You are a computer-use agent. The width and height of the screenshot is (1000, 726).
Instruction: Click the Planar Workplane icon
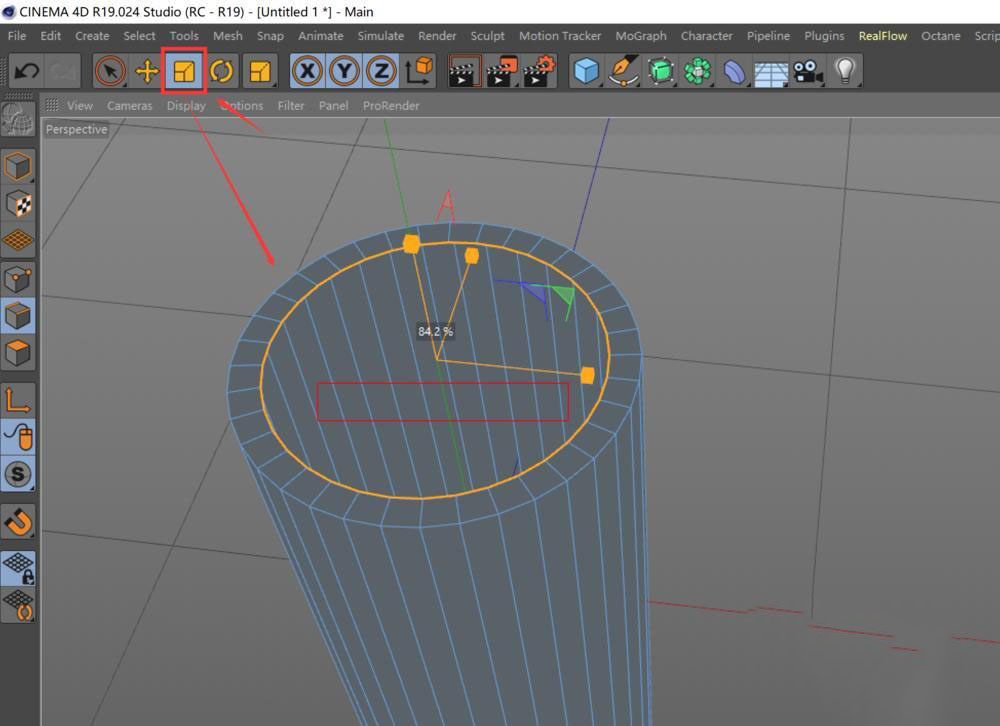pyautogui.click(x=18, y=604)
